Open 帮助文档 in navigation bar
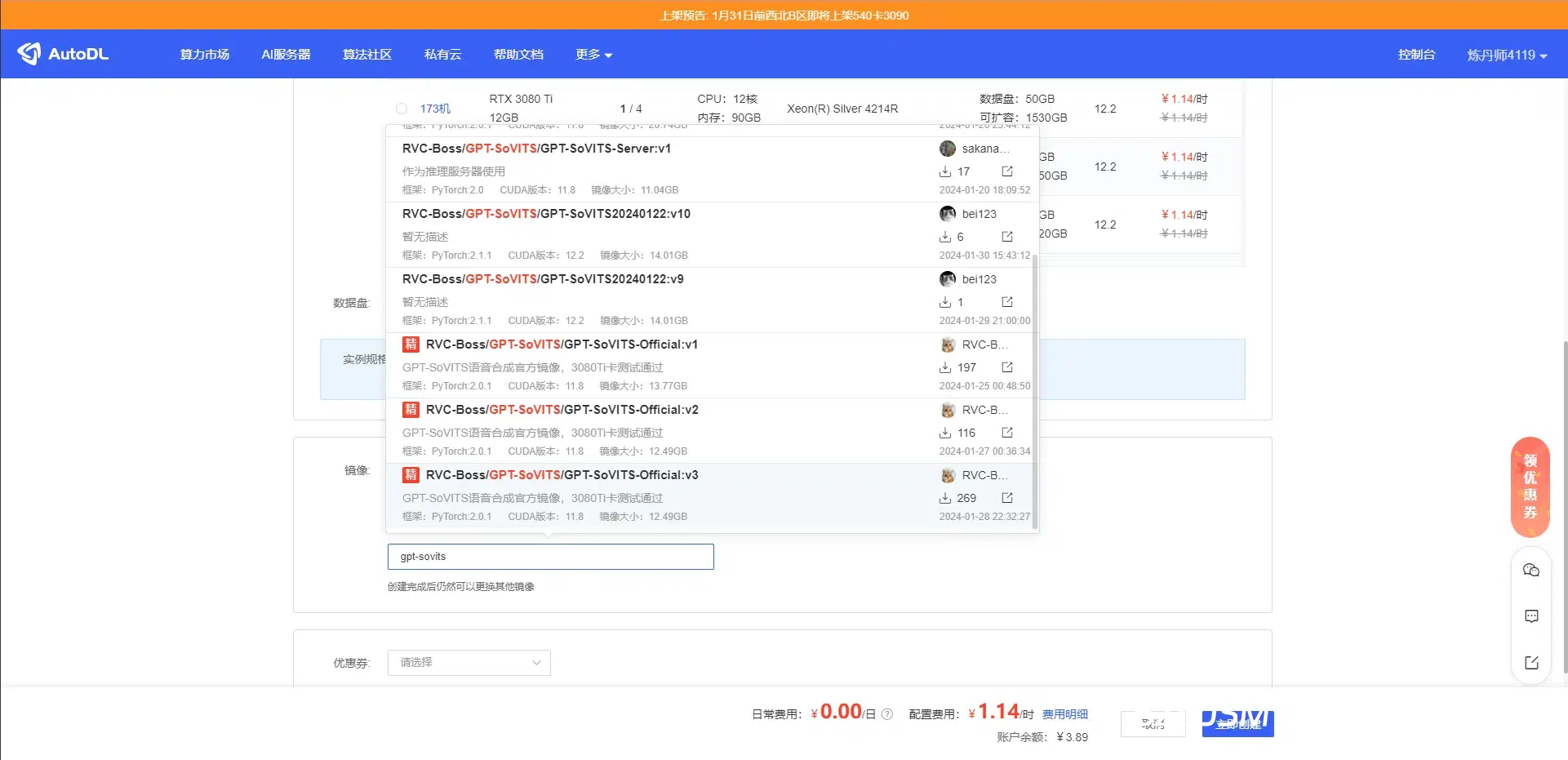 [518, 55]
